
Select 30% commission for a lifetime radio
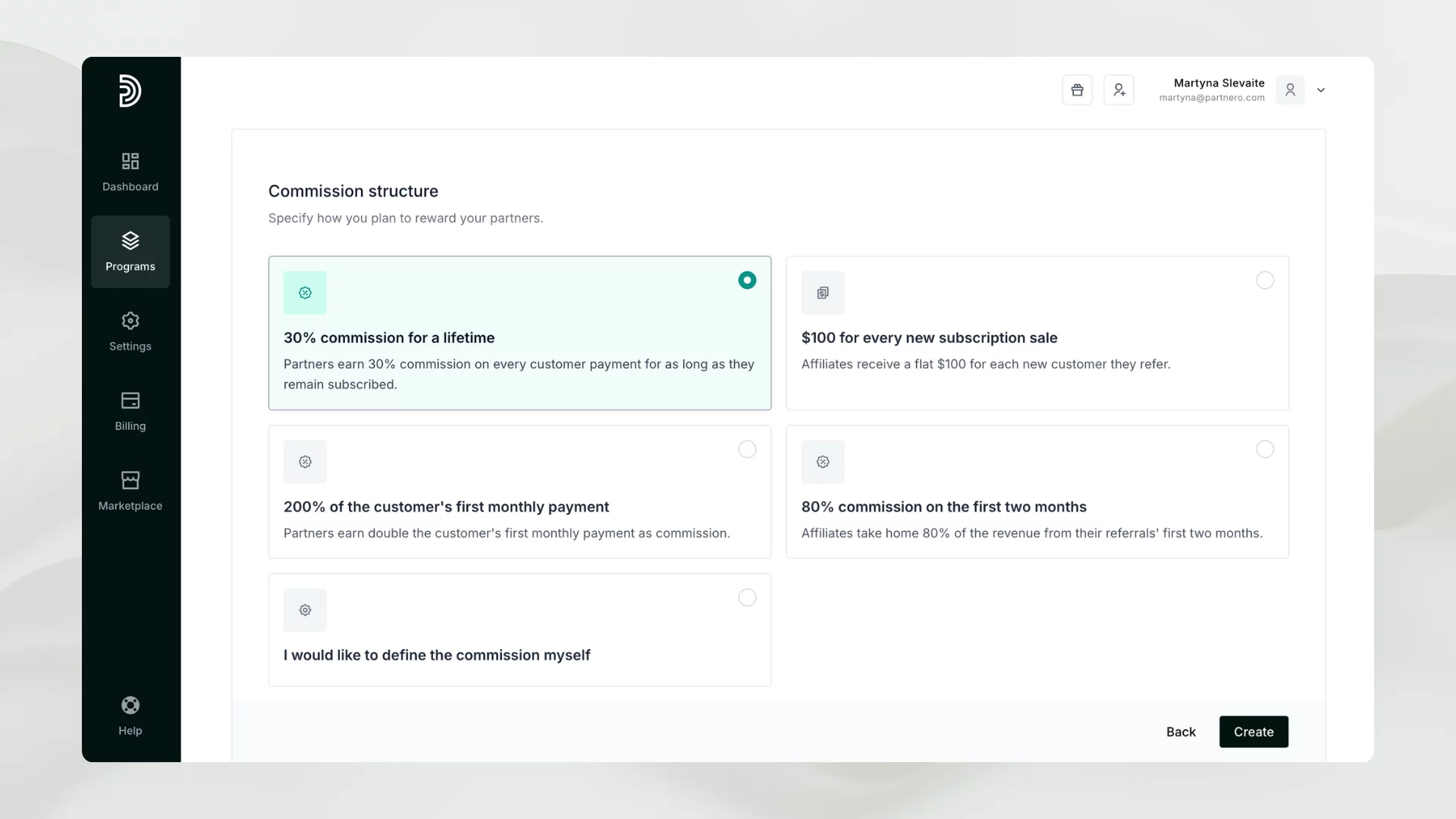click(747, 281)
